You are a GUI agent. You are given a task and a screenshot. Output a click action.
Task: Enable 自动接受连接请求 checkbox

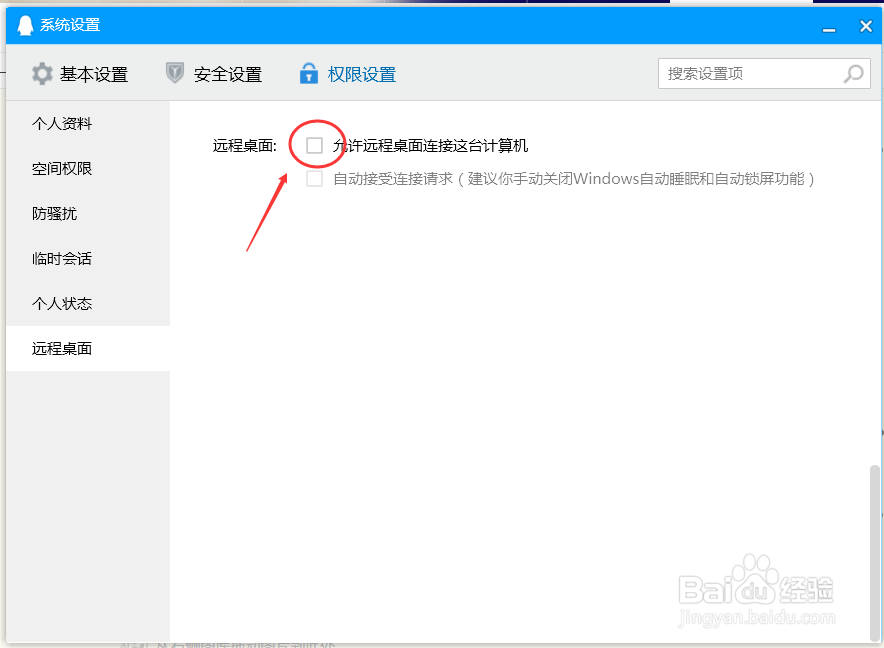(x=315, y=180)
